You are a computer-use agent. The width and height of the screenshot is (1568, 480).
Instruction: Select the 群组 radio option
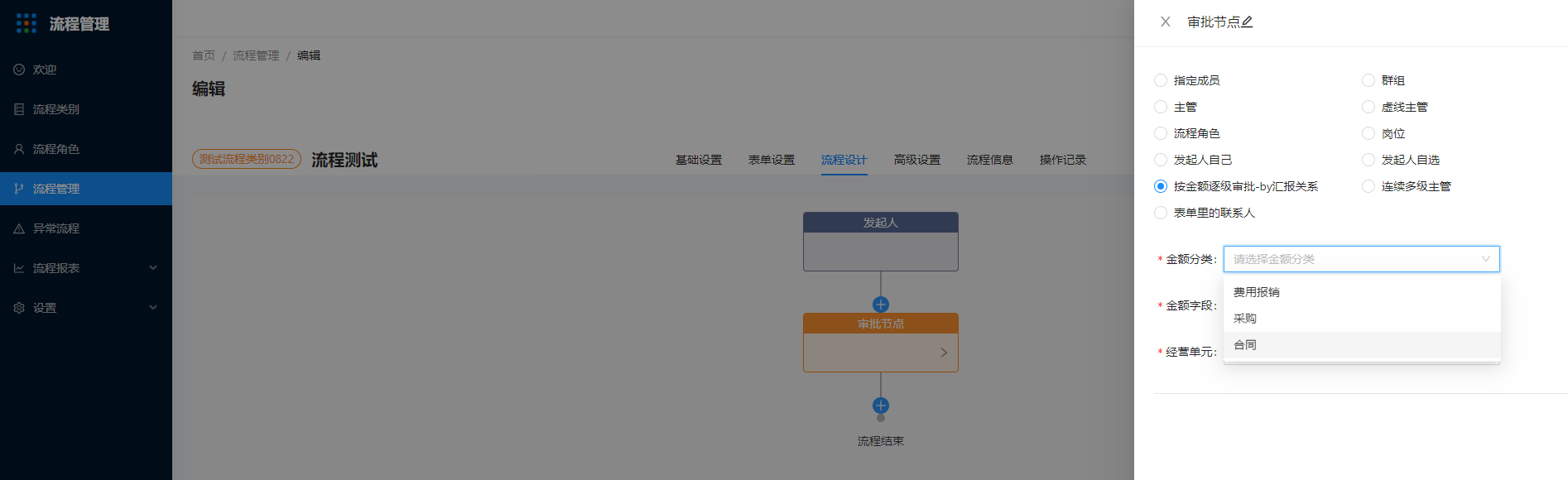pos(1368,80)
